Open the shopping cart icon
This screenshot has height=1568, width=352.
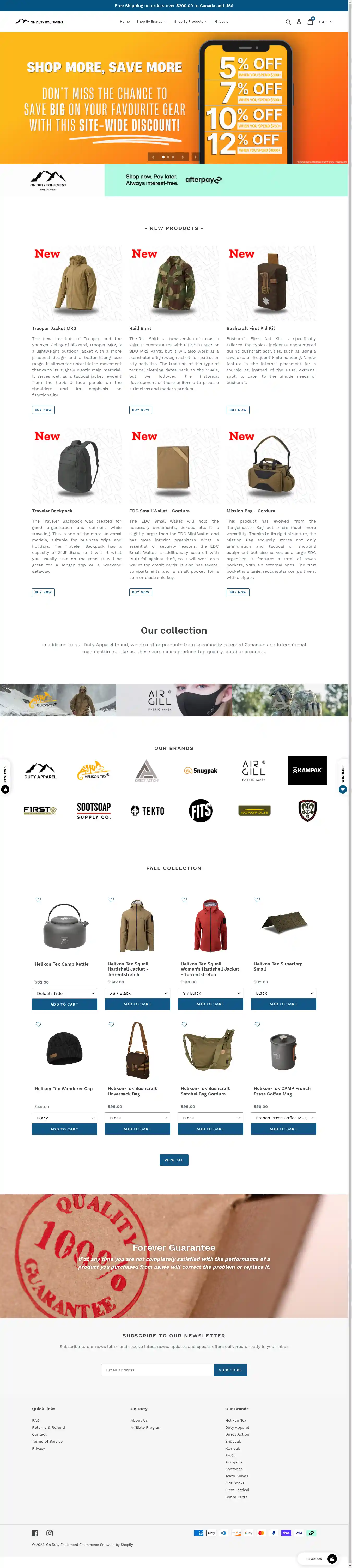(310, 21)
